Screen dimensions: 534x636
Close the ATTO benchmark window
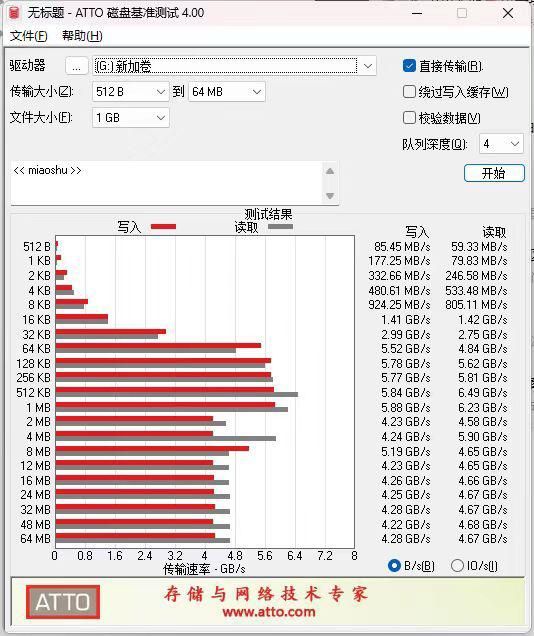tap(508, 13)
